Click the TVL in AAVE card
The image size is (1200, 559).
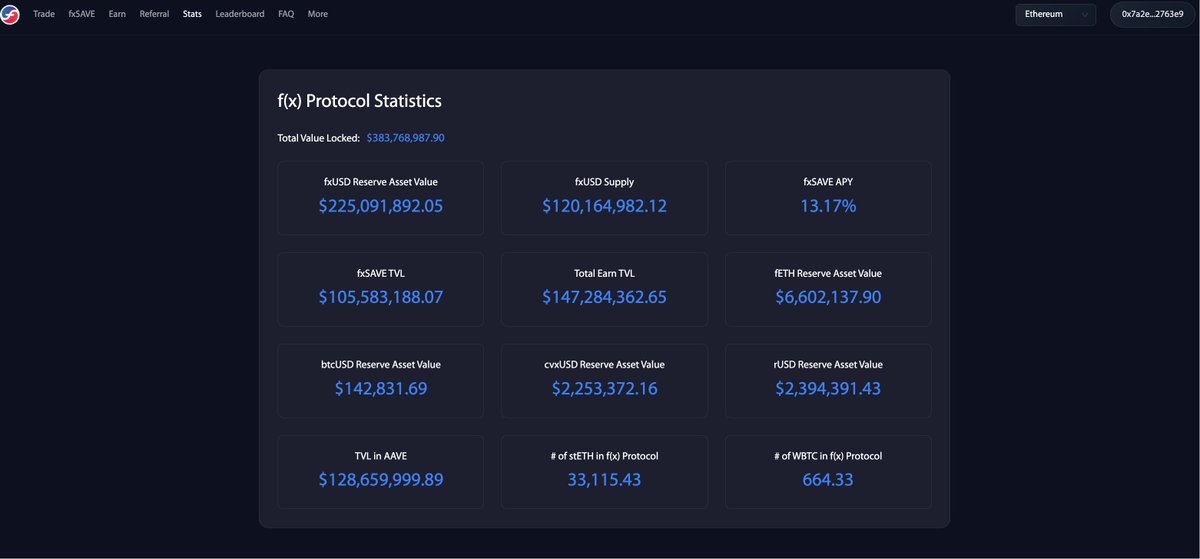[x=380, y=472]
